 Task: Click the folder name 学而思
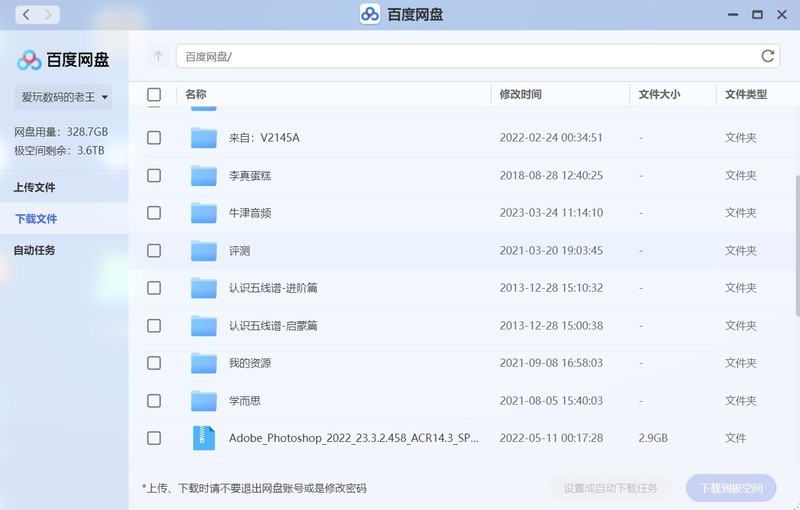coord(245,401)
